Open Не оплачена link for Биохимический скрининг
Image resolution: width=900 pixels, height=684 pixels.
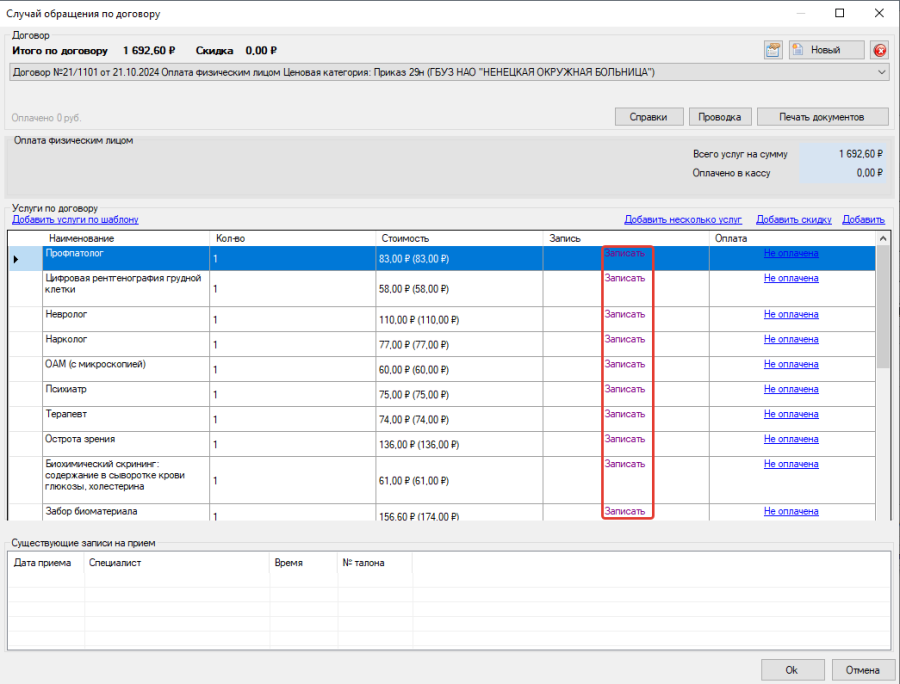point(791,464)
